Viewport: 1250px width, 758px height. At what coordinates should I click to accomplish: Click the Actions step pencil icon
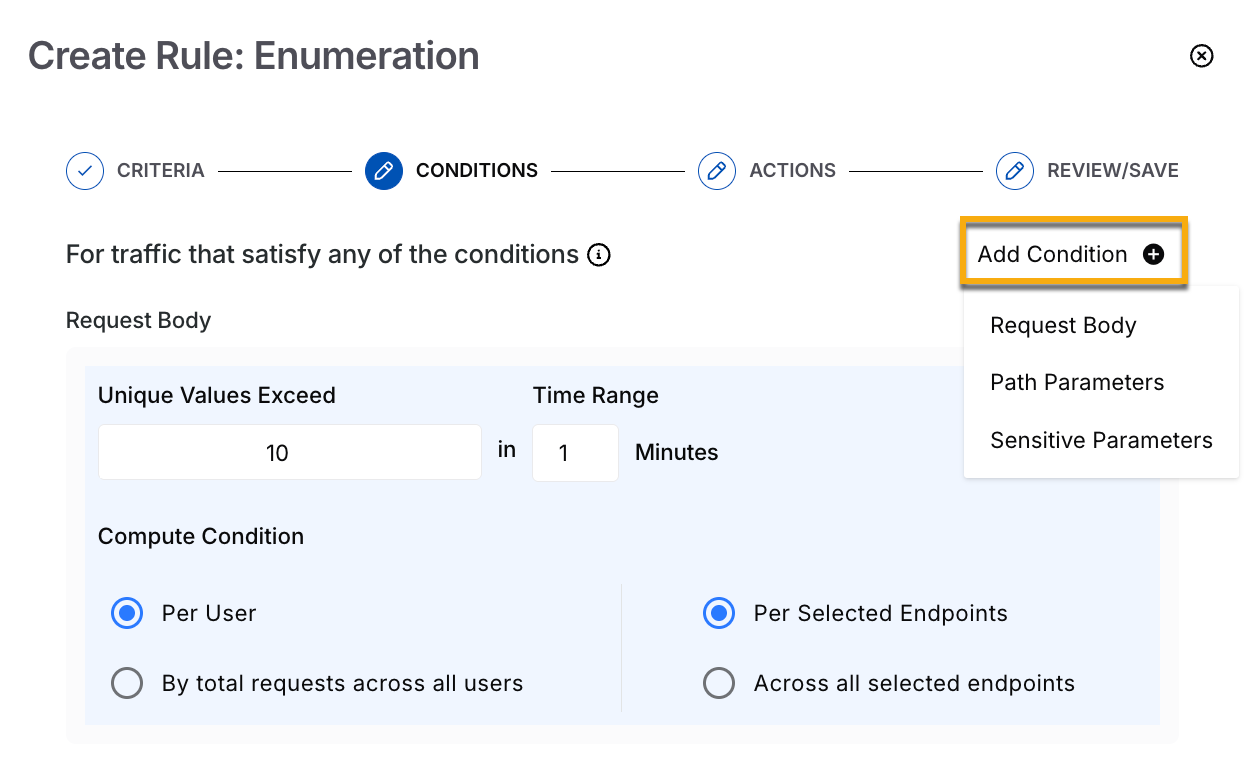click(x=717, y=171)
